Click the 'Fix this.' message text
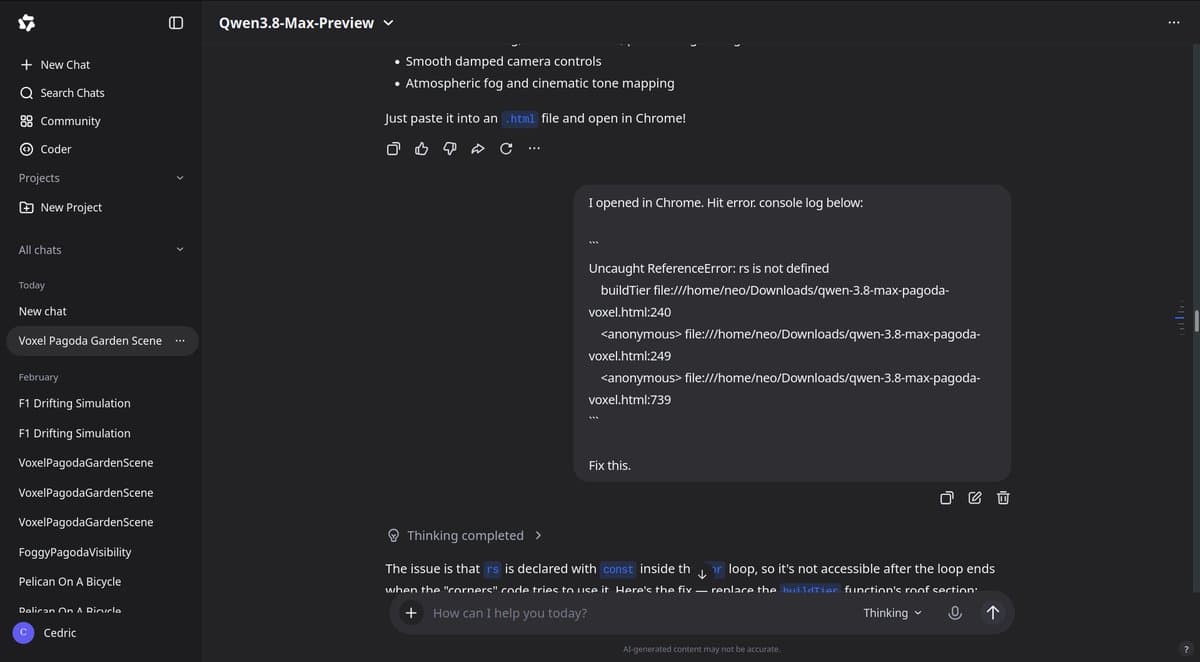This screenshot has width=1200, height=662. 610,465
